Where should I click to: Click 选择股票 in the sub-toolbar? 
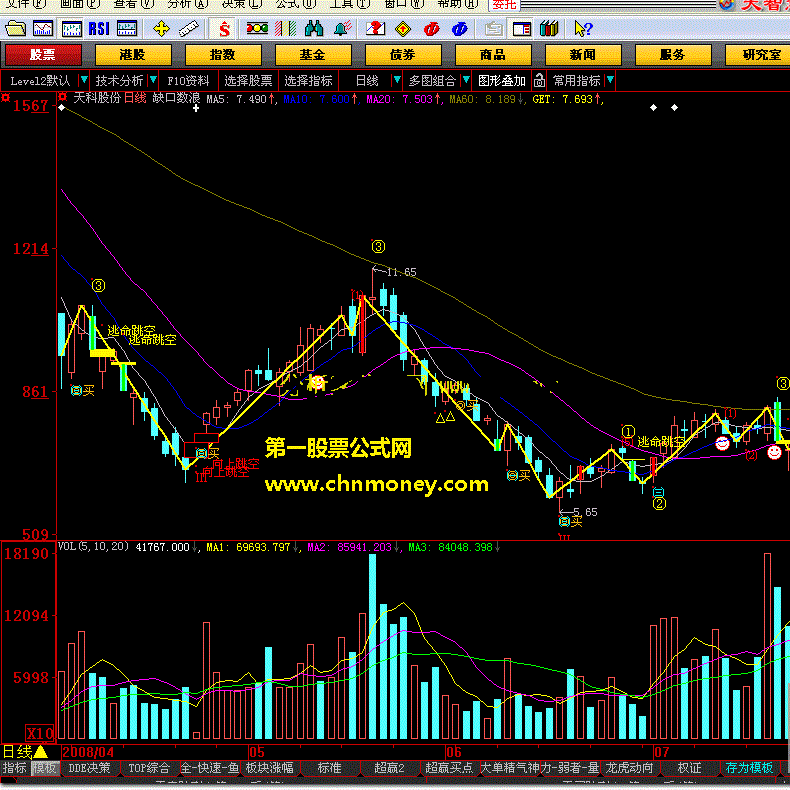pos(248,81)
